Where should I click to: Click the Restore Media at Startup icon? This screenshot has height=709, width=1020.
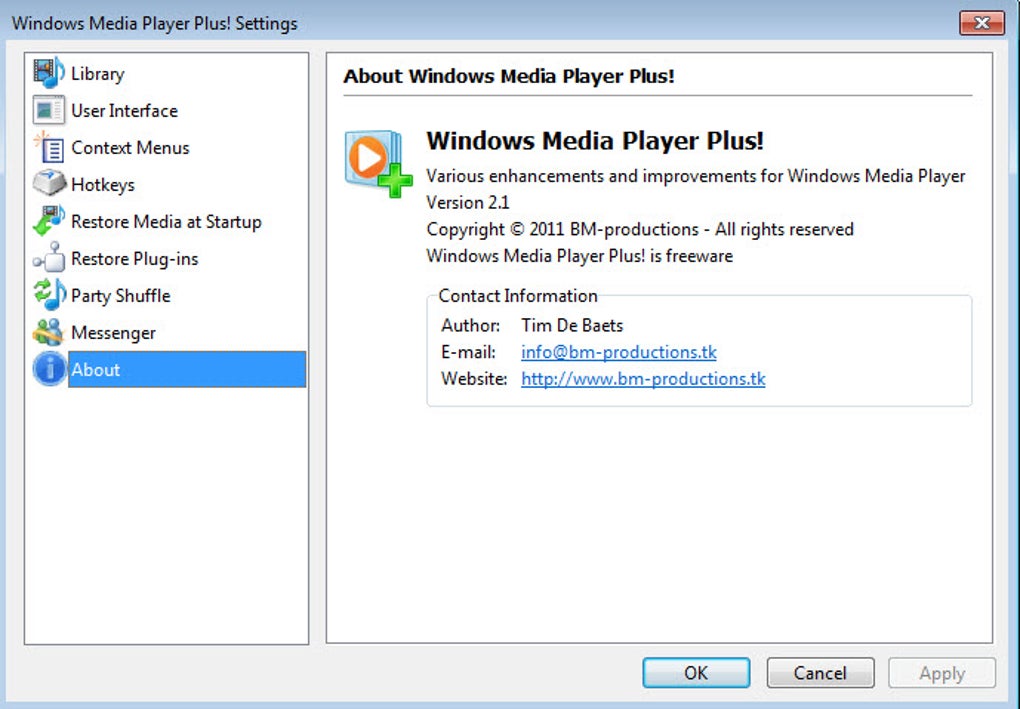click(x=49, y=221)
